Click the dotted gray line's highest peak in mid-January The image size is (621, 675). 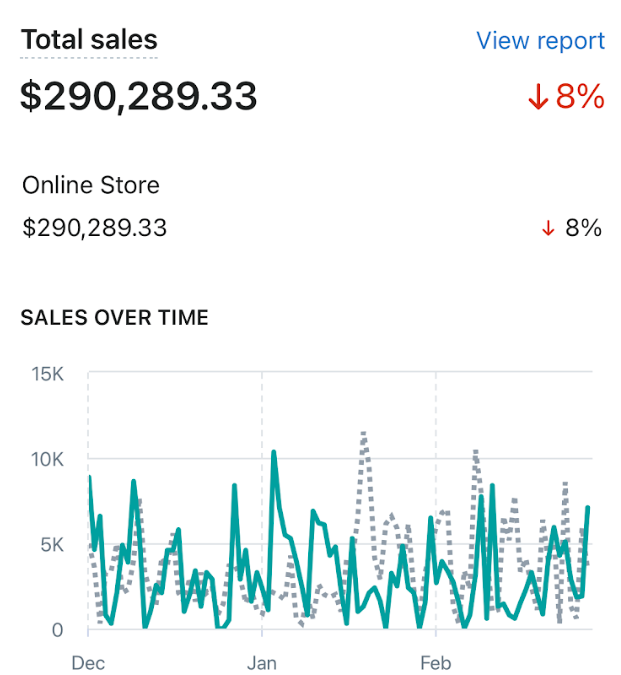(364, 434)
